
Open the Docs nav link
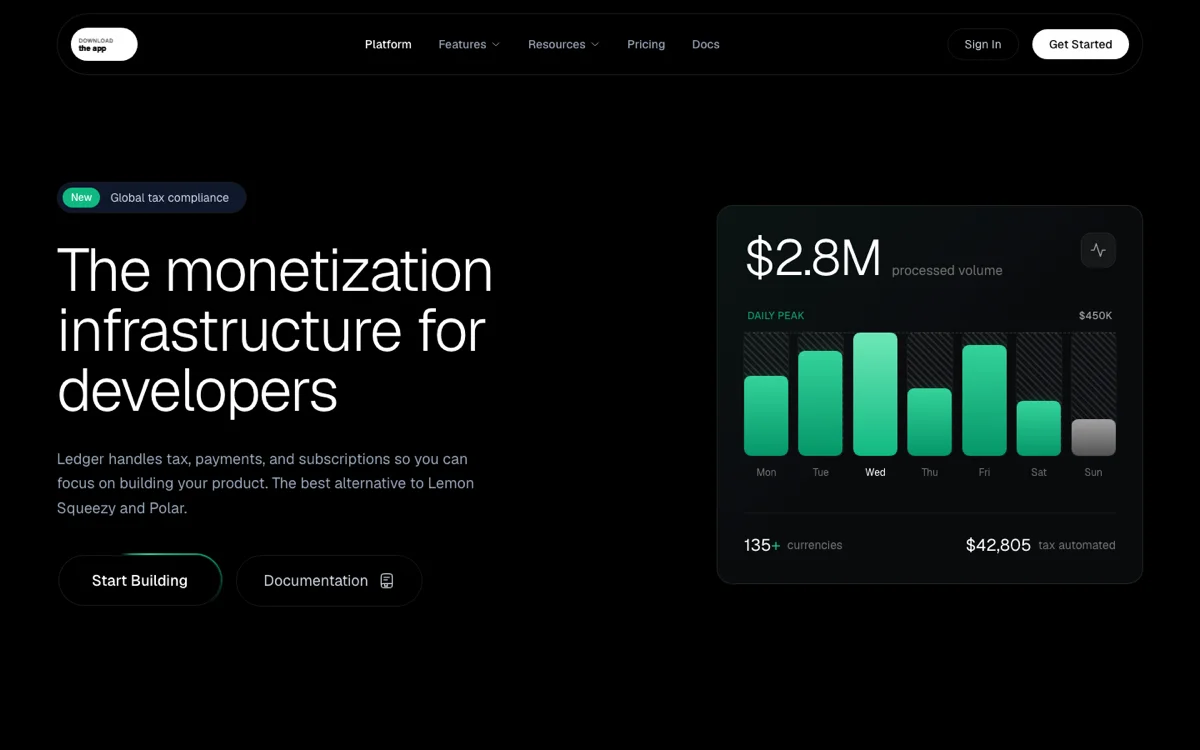click(x=706, y=44)
